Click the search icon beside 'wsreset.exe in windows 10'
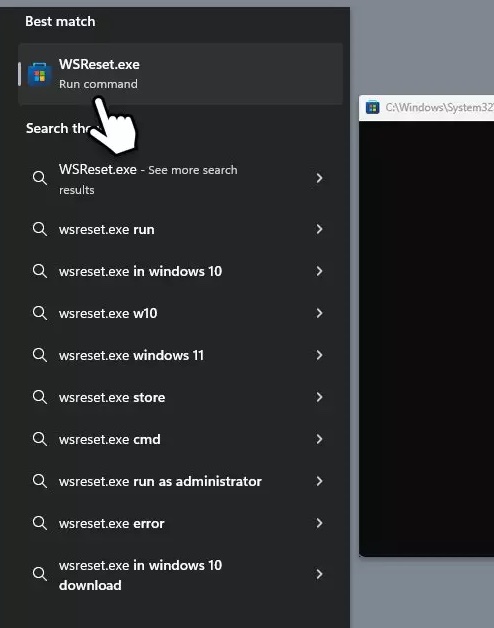The image size is (494, 628). click(40, 271)
